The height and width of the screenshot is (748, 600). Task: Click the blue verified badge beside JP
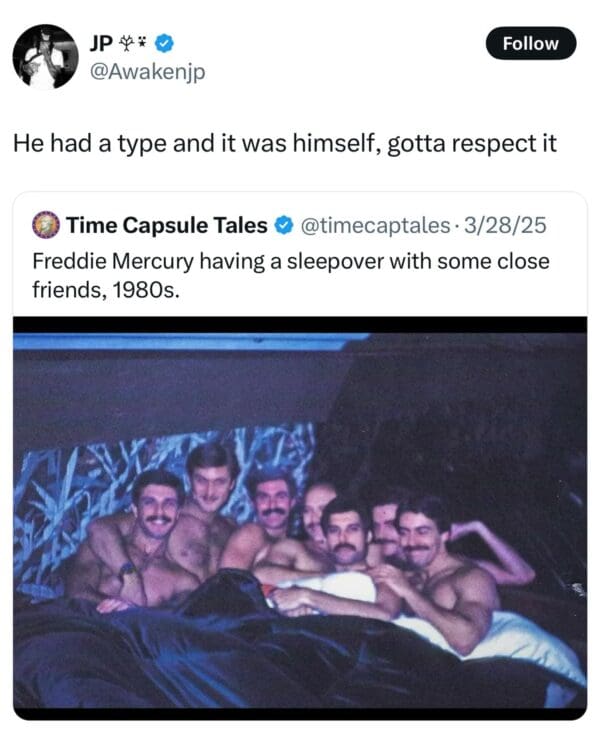click(169, 43)
